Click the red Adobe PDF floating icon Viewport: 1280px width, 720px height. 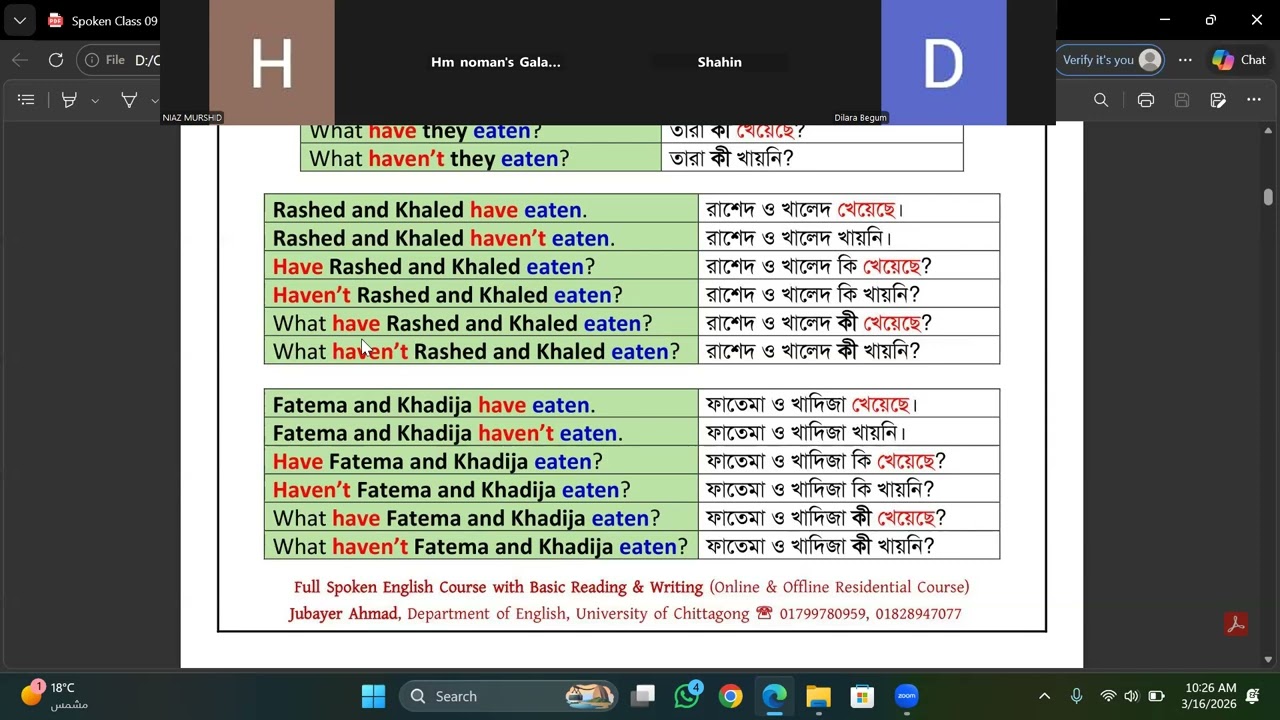click(x=1236, y=624)
